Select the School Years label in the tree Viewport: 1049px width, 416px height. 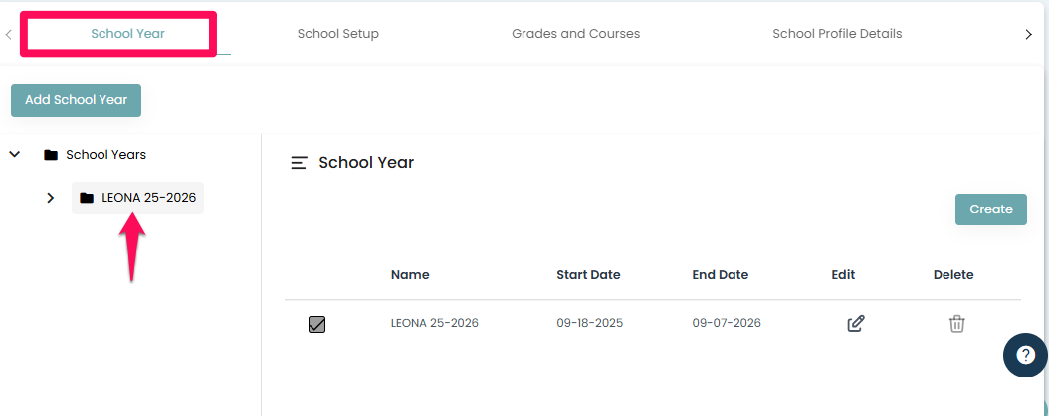click(x=106, y=155)
